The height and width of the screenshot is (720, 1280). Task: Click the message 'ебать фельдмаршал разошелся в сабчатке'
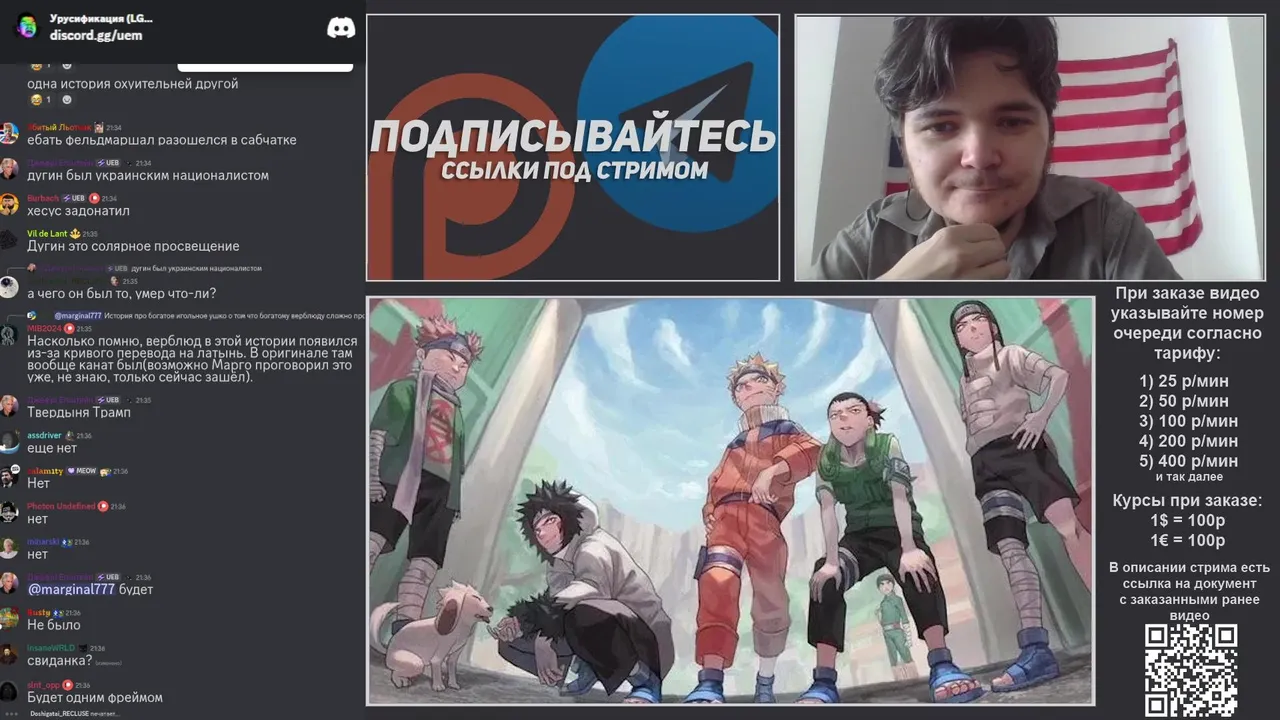[x=162, y=140]
